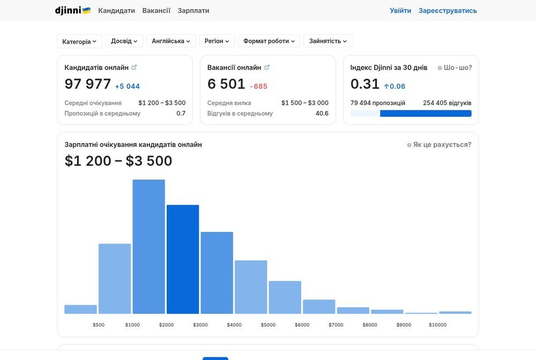Click the Зареєструватись link
The image size is (536, 360).
447,11
